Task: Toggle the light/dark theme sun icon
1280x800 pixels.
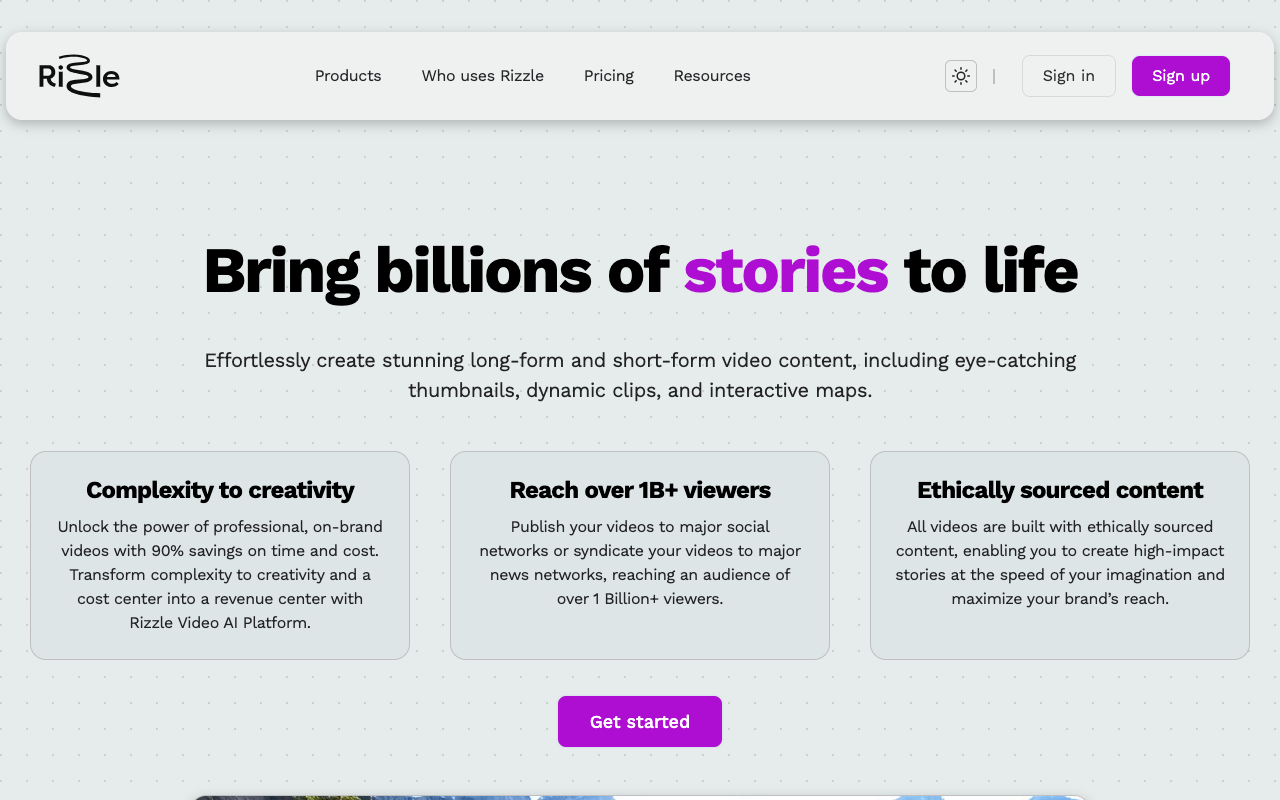Action: tap(961, 76)
